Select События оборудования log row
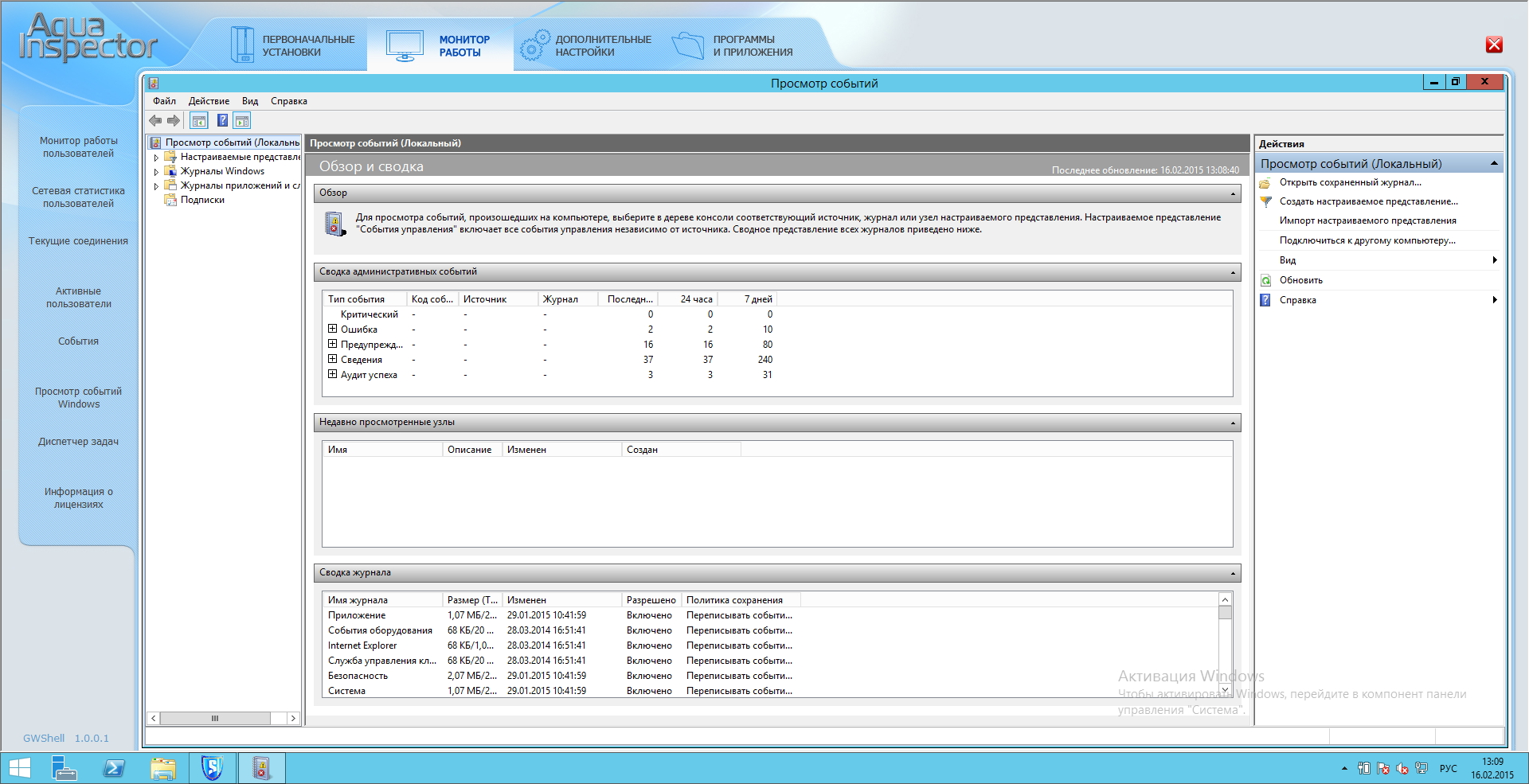This screenshot has width=1529, height=784. pyautogui.click(x=561, y=630)
